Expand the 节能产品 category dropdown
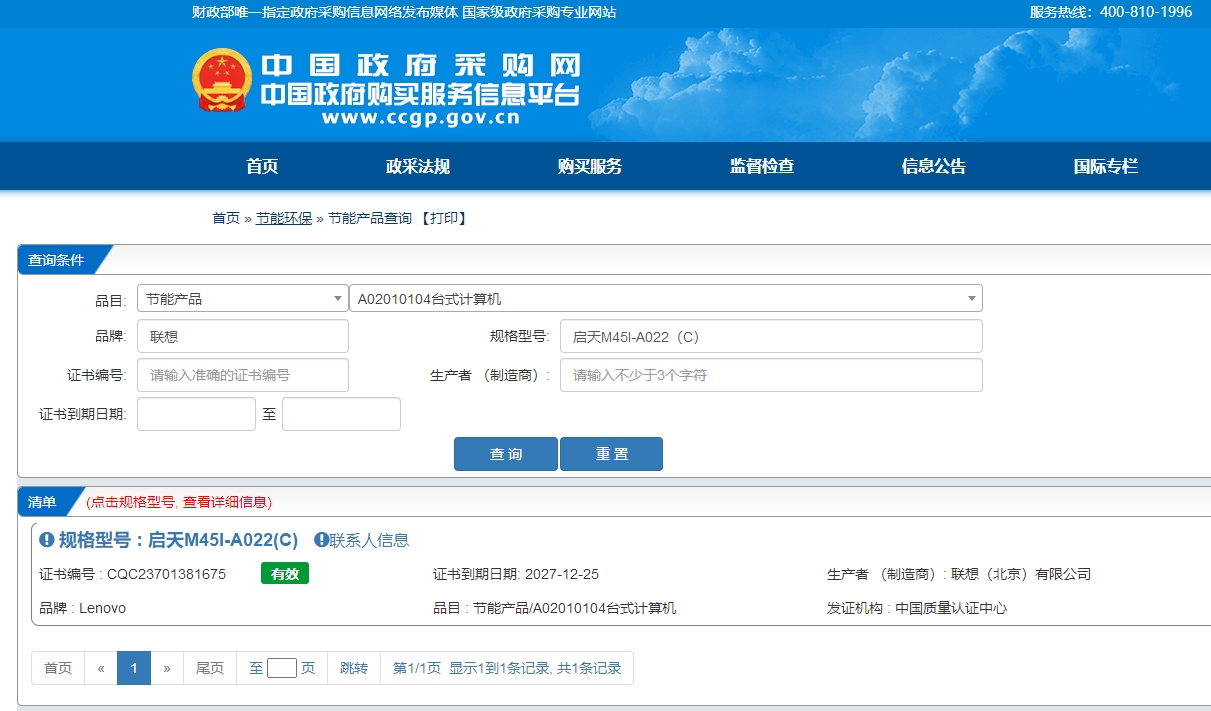This screenshot has width=1211, height=711. [x=242, y=298]
